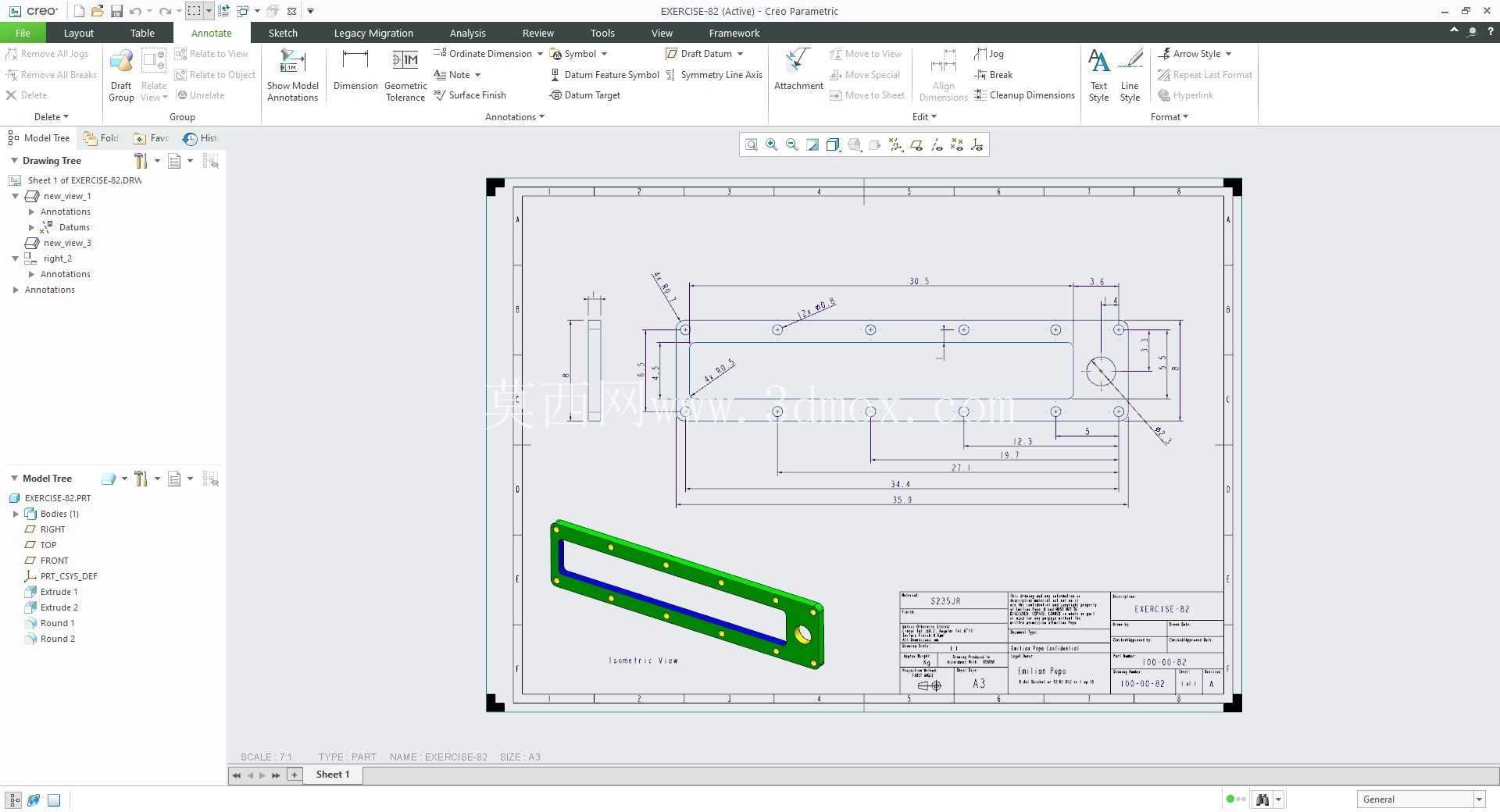Image resolution: width=1500 pixels, height=812 pixels.
Task: Select Round 2 in Model Tree
Action: point(57,639)
